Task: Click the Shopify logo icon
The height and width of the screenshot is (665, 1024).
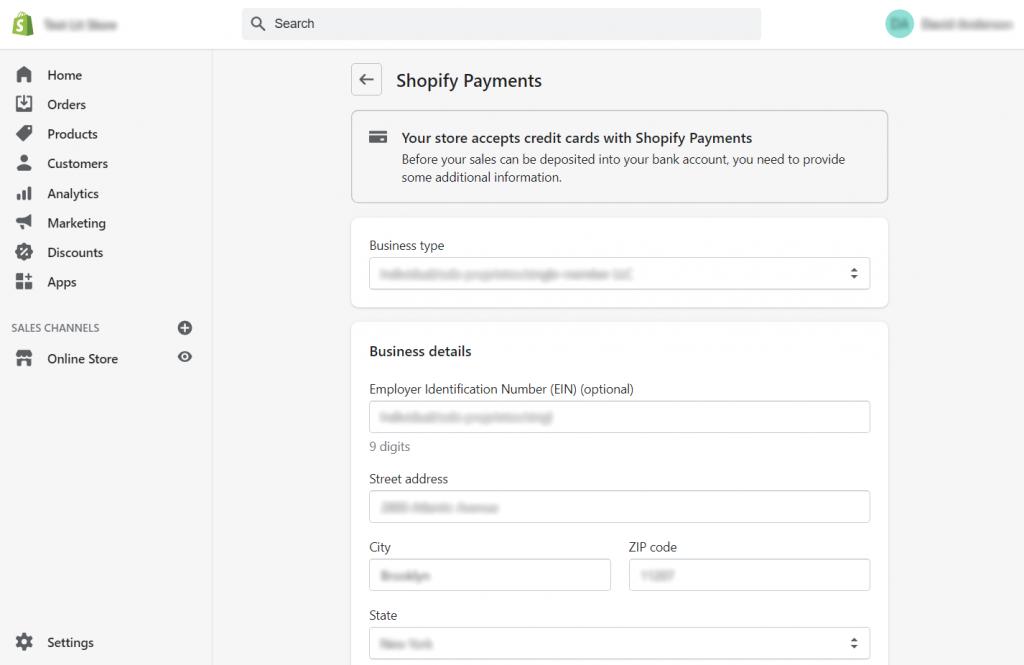Action: click(x=23, y=24)
